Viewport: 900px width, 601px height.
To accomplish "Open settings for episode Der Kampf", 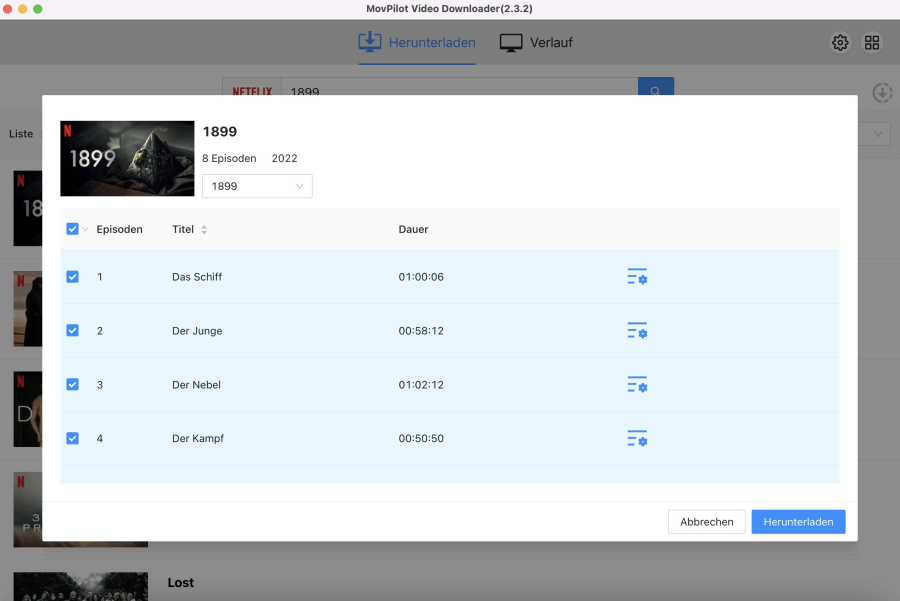I will (637, 439).
